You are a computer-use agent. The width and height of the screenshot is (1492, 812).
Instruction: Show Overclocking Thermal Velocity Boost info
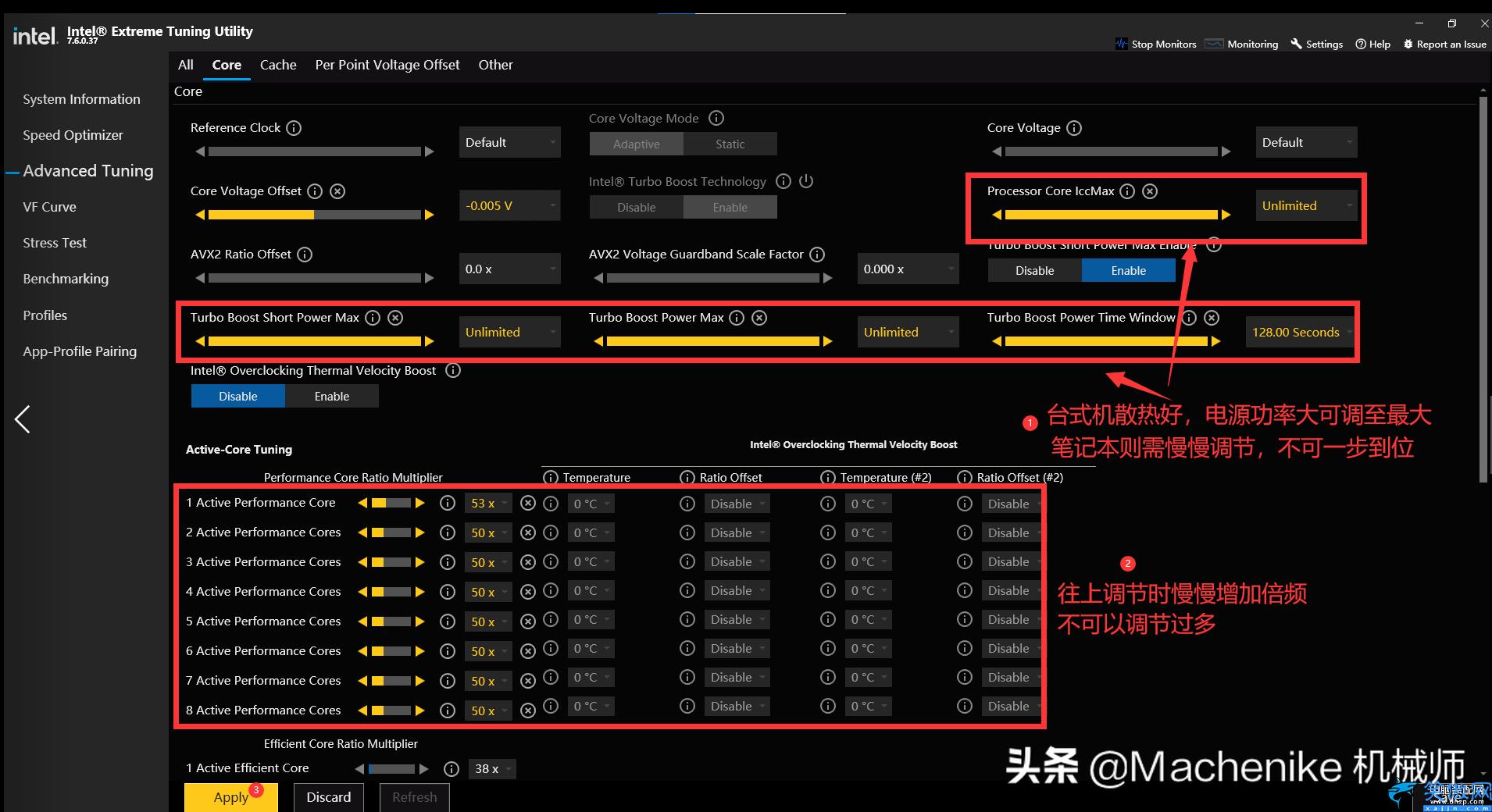453,371
